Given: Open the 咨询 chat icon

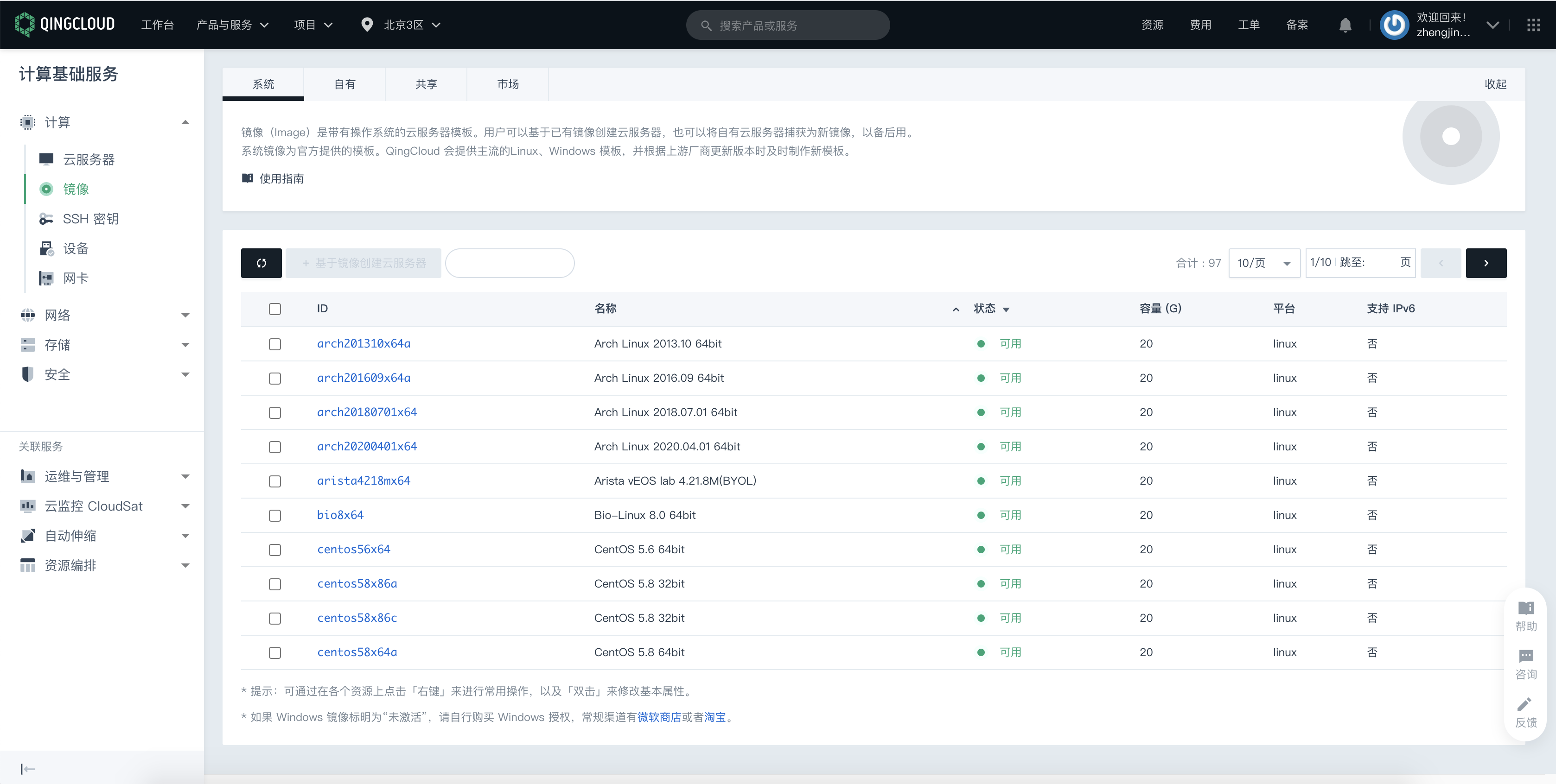Looking at the screenshot, I should click(1526, 656).
